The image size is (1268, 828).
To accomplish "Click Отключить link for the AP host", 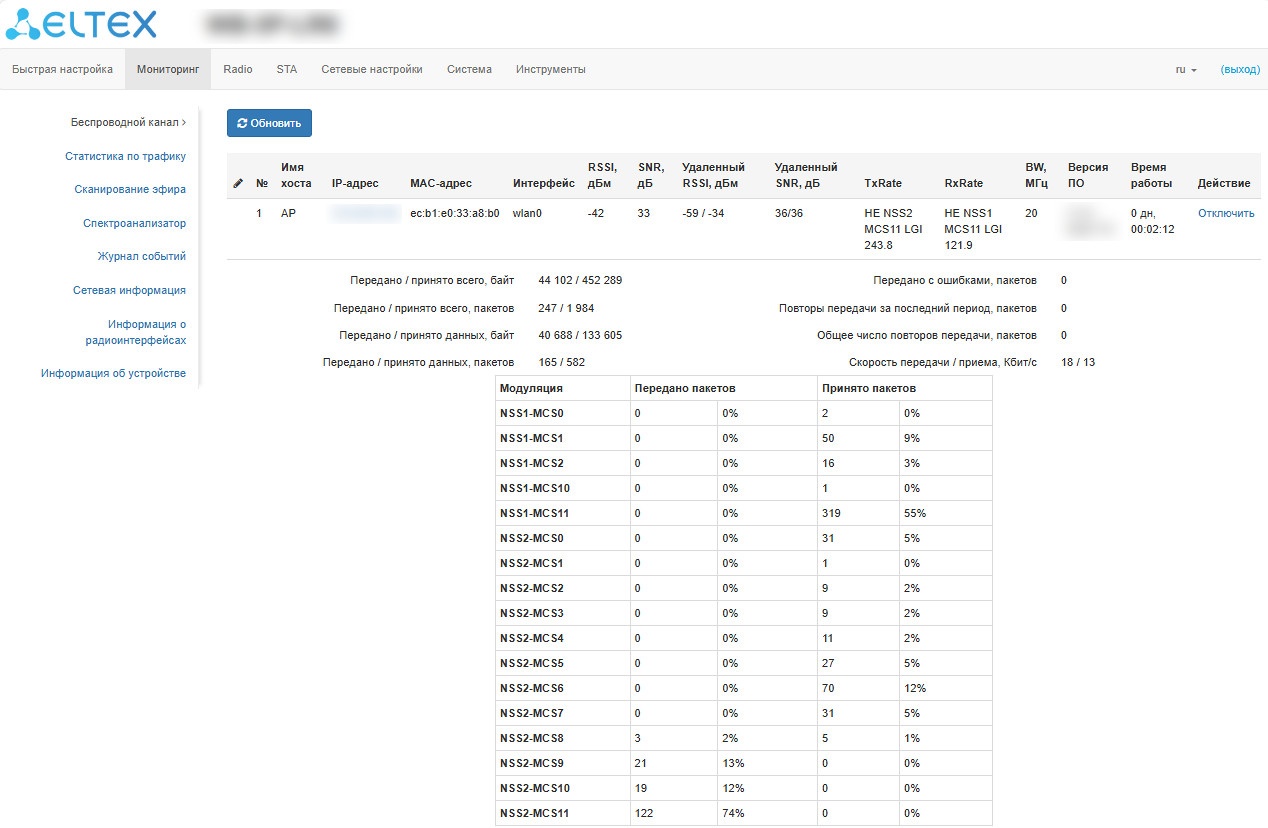I will click(x=1226, y=213).
